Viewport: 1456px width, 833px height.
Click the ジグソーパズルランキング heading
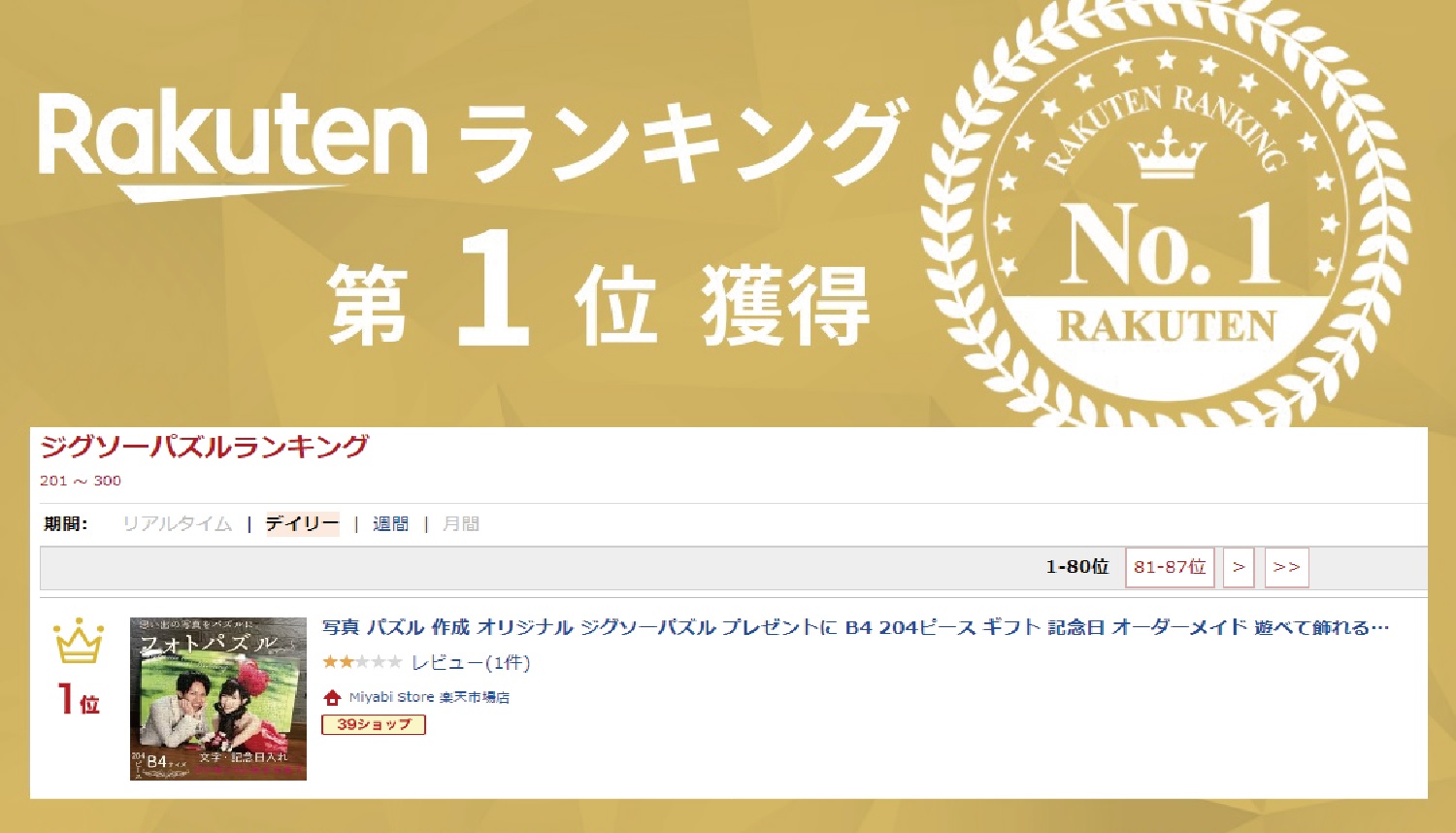(x=205, y=447)
